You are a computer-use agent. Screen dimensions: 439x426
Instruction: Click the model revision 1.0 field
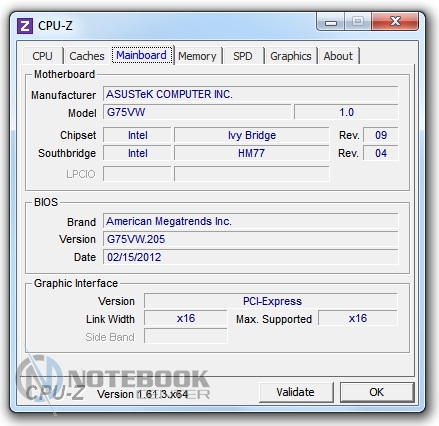[x=346, y=112]
